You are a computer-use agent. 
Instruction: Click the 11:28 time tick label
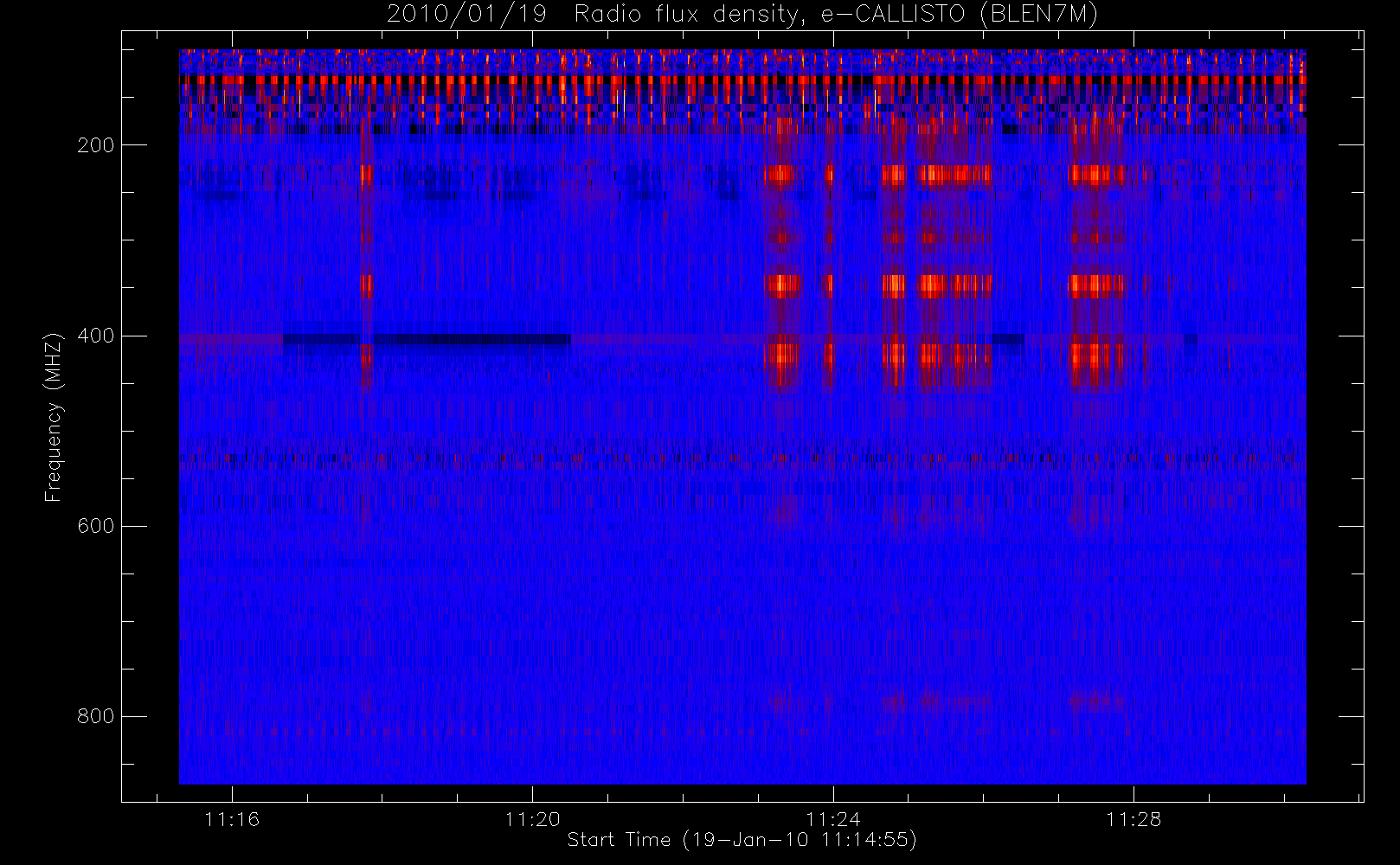(1133, 819)
